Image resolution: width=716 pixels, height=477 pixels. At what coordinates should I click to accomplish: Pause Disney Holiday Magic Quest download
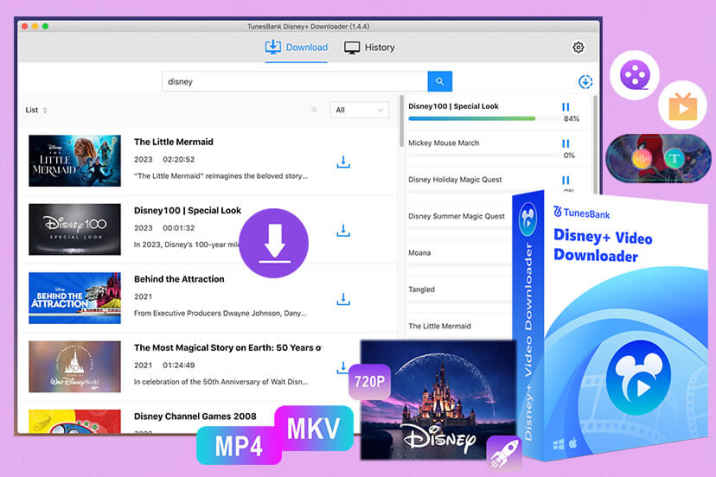(x=566, y=180)
